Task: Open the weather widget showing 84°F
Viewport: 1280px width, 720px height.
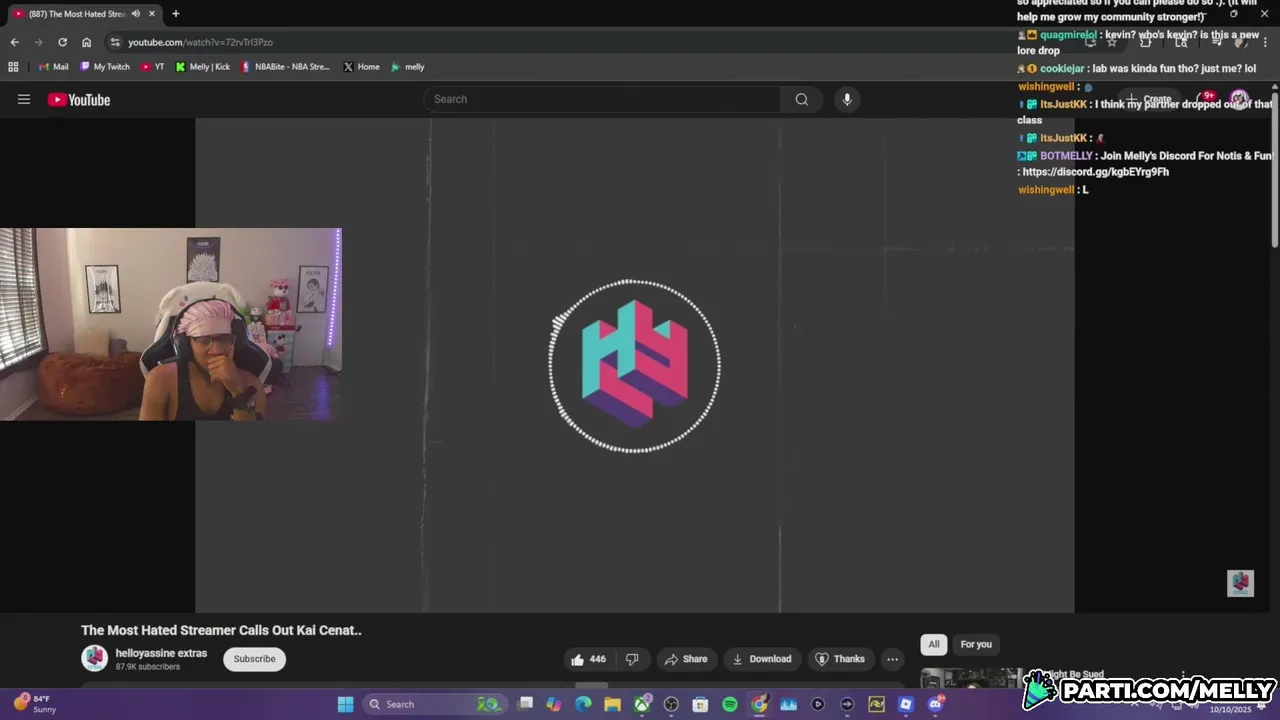Action: pos(34,704)
